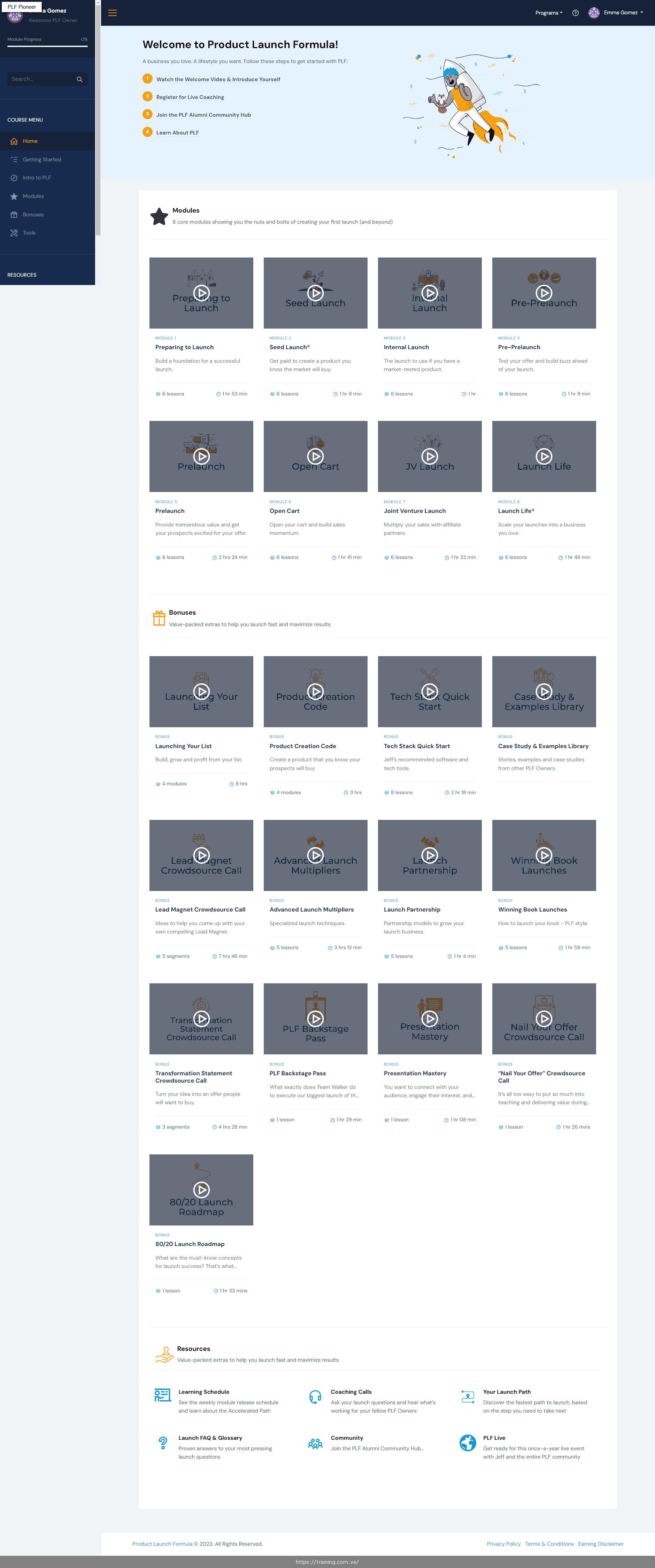Click the Your Launch Path icon
Image resolution: width=655 pixels, height=1568 pixels.
(x=468, y=1396)
